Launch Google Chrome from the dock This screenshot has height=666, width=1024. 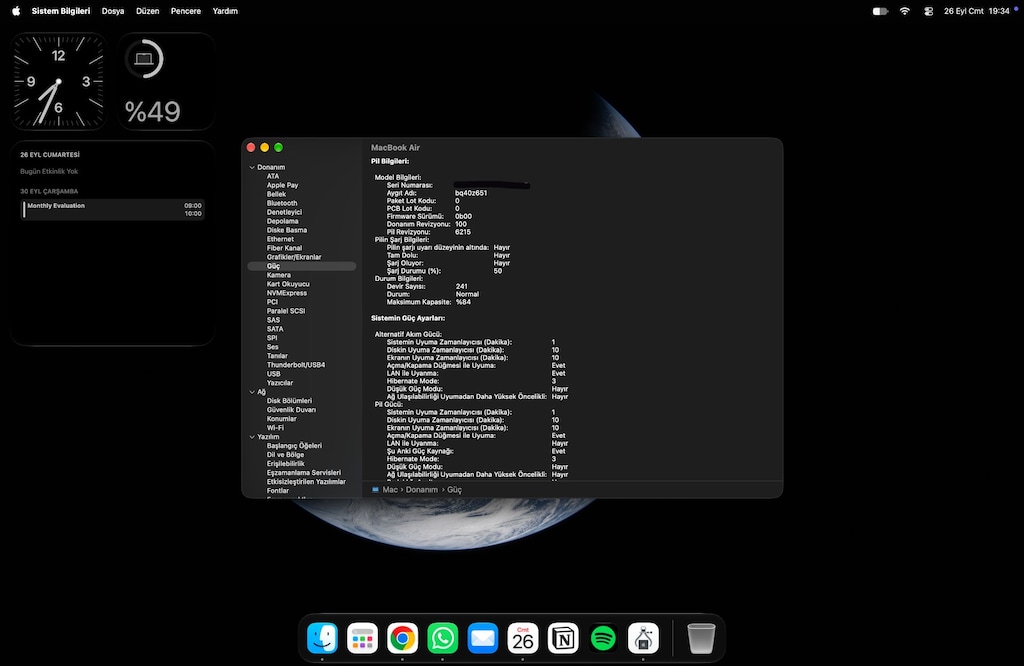coord(402,638)
